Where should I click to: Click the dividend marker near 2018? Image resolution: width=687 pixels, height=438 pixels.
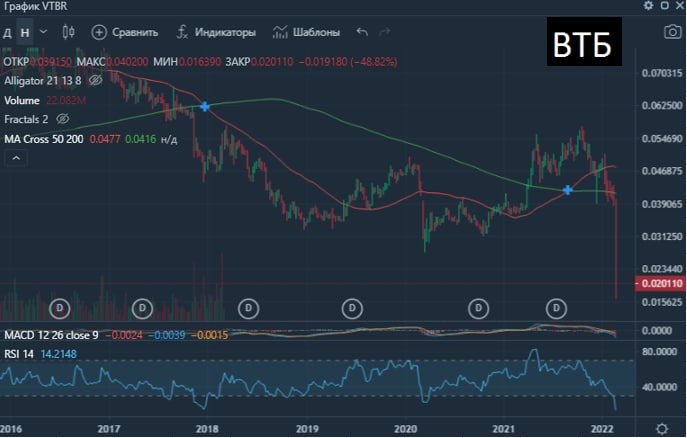coord(248,308)
